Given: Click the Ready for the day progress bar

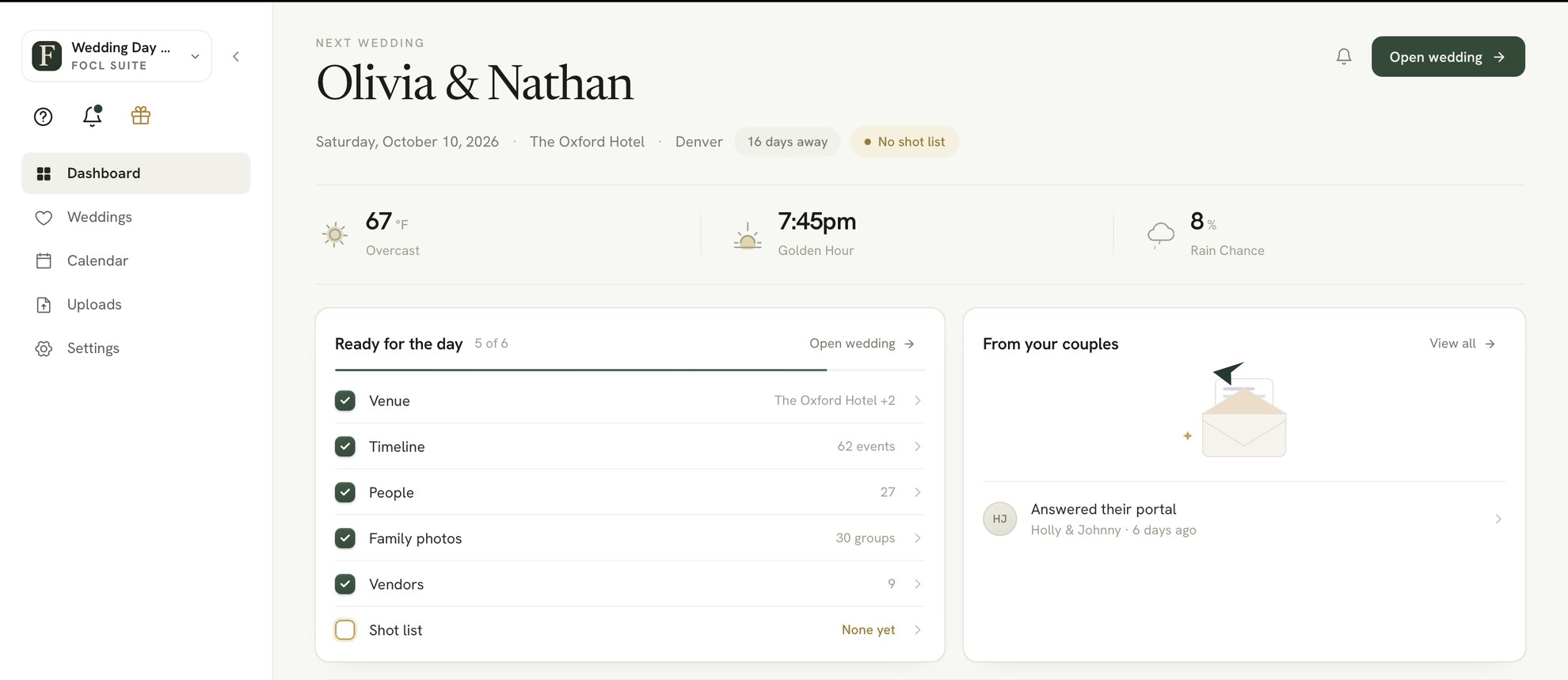Looking at the screenshot, I should (x=630, y=370).
